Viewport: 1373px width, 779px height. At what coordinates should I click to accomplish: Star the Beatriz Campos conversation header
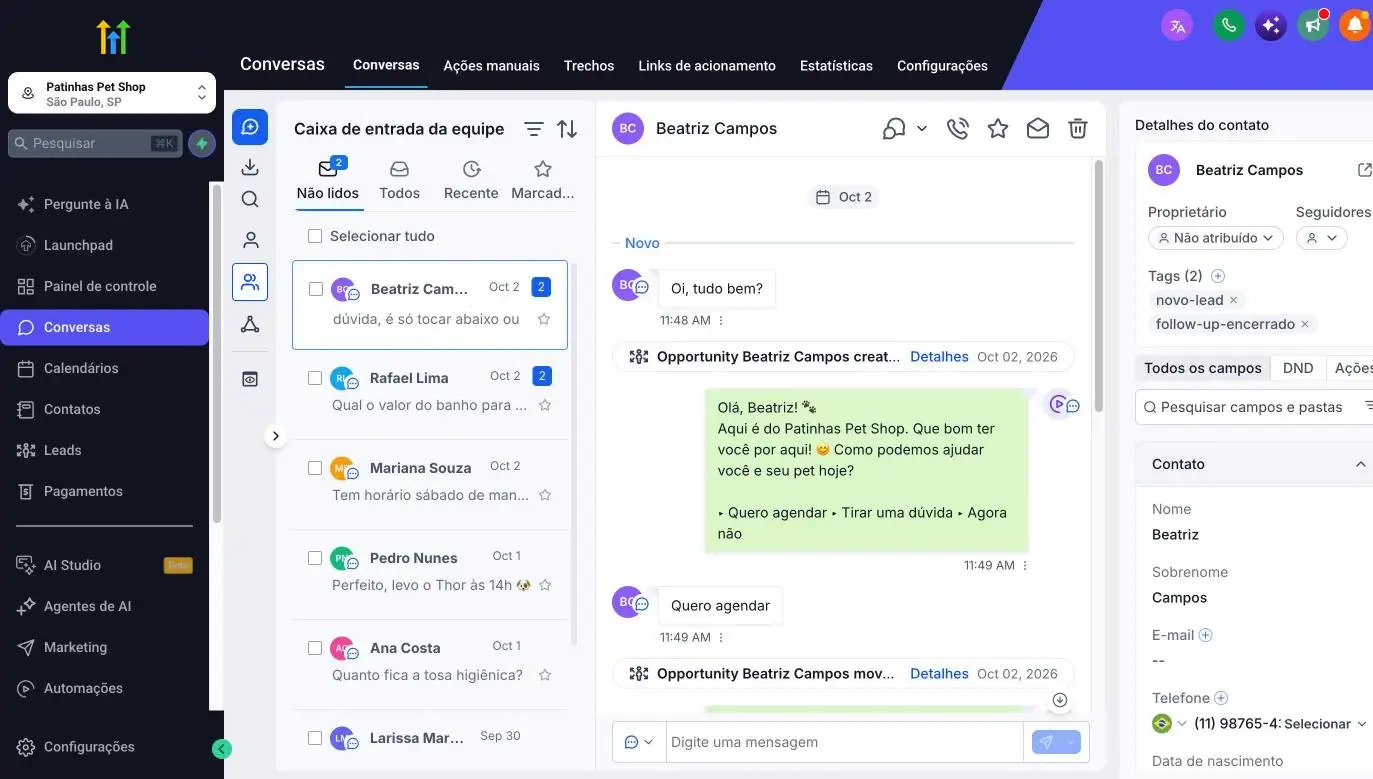tap(998, 128)
